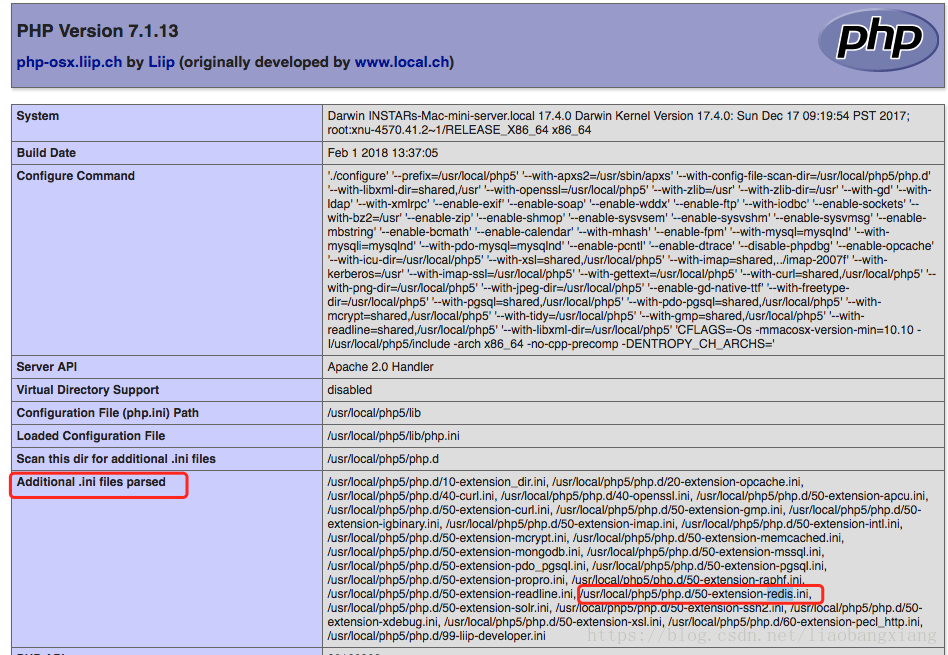Click the 'System' row label
948x655 pixels.
(37, 116)
